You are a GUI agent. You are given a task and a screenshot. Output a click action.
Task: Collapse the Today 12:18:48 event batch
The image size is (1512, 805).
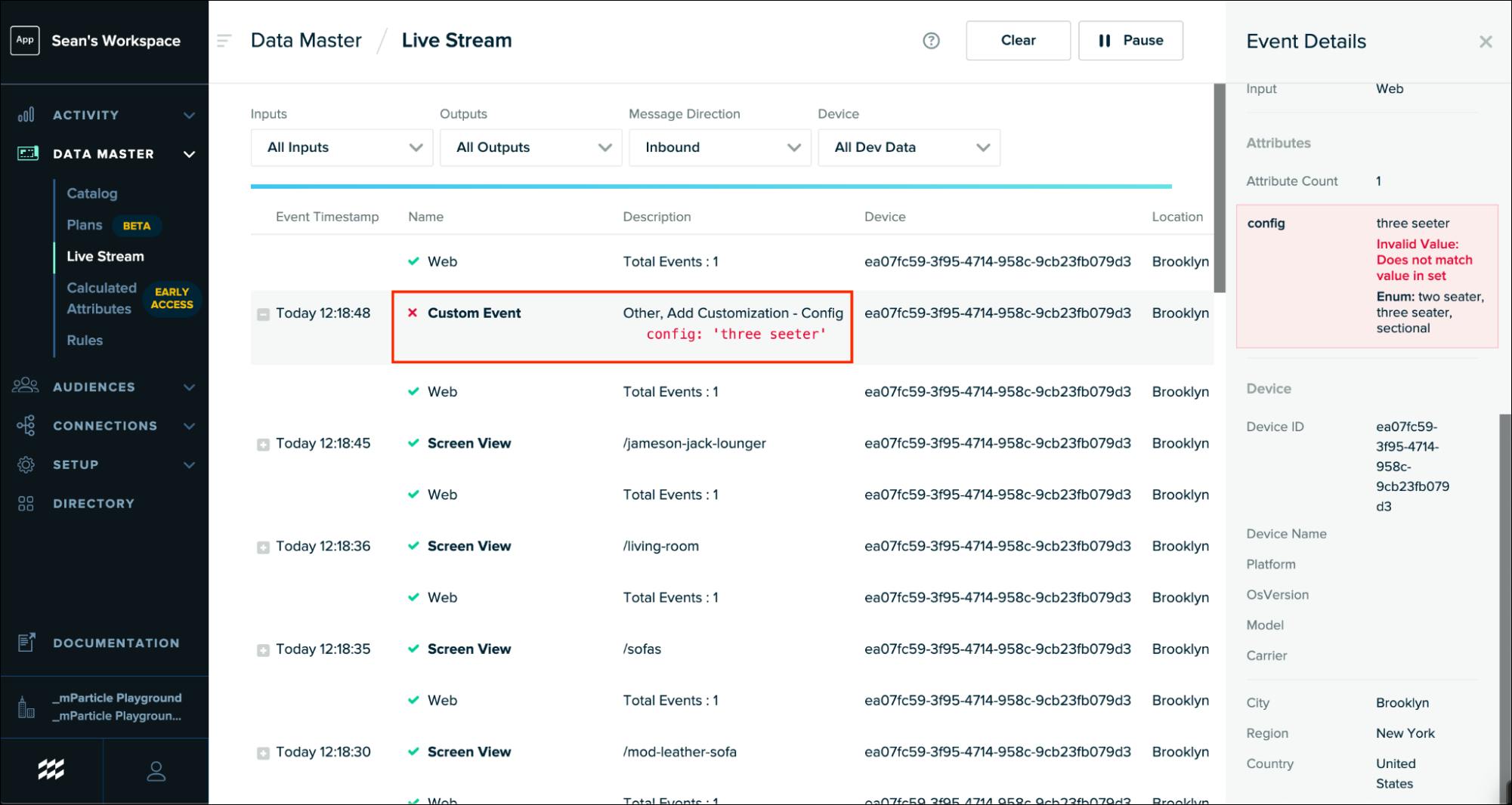coord(263,314)
